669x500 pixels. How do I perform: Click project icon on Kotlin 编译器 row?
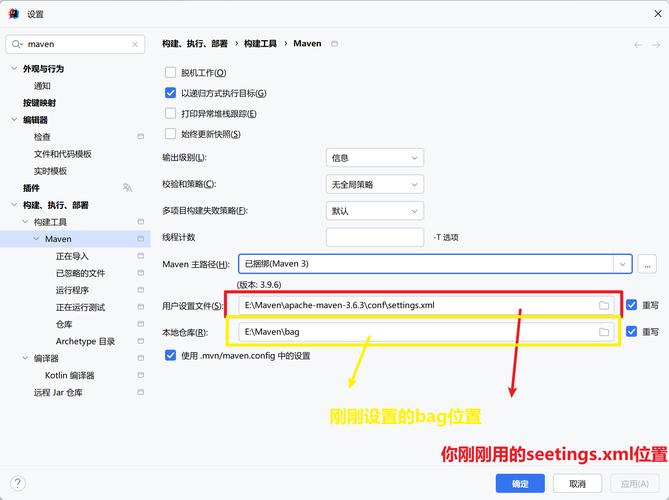140,375
